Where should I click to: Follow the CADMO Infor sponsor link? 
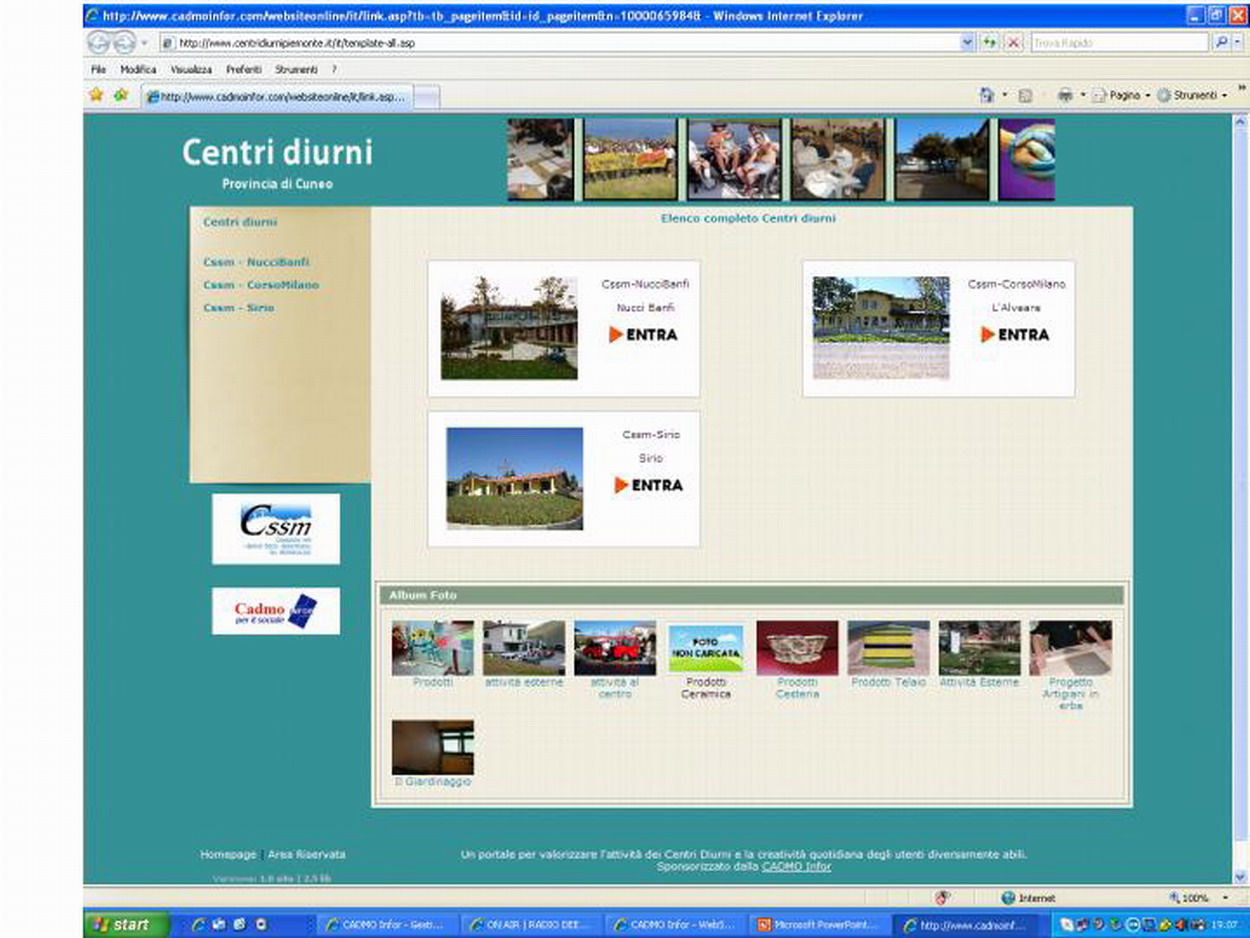pyautogui.click(x=796, y=867)
